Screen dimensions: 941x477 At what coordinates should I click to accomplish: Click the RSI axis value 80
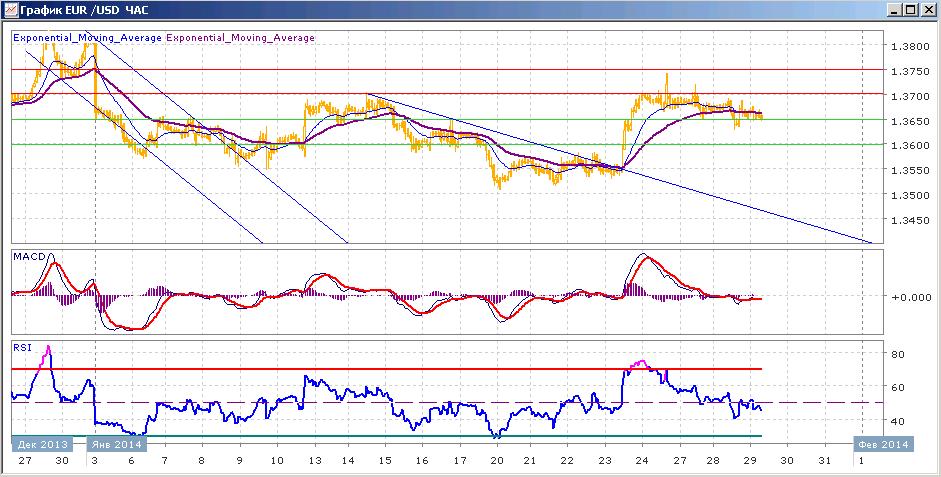[897, 354]
